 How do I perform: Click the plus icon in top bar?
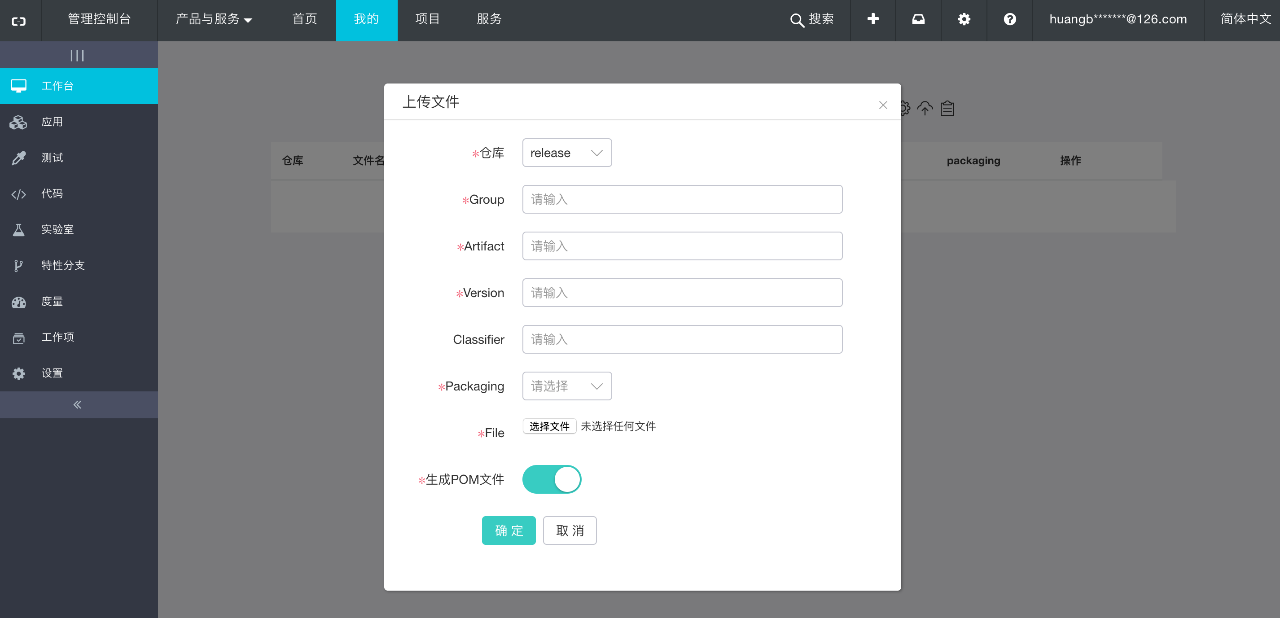coord(873,19)
